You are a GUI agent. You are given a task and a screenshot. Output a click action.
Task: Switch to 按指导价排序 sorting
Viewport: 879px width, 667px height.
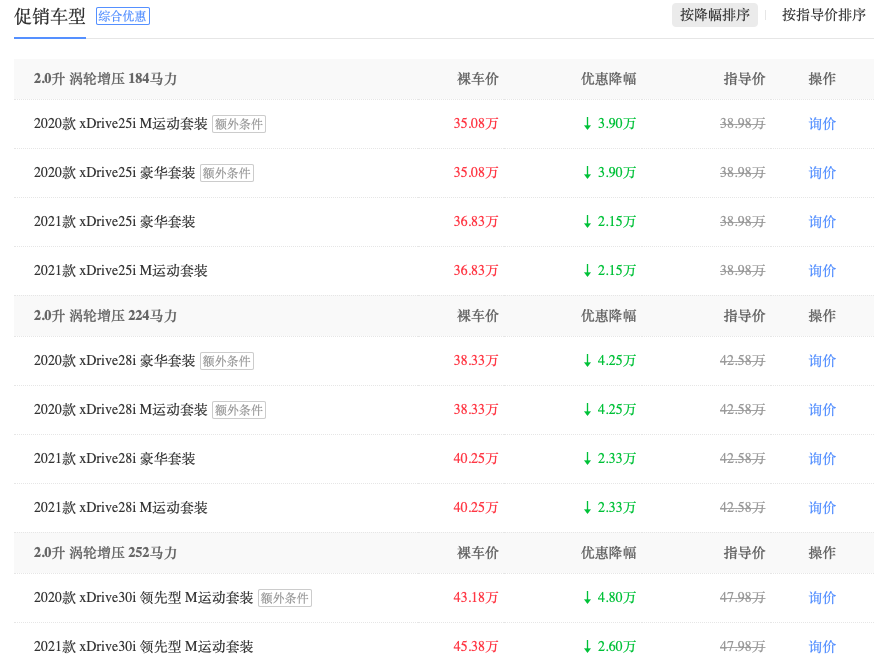[x=823, y=15]
